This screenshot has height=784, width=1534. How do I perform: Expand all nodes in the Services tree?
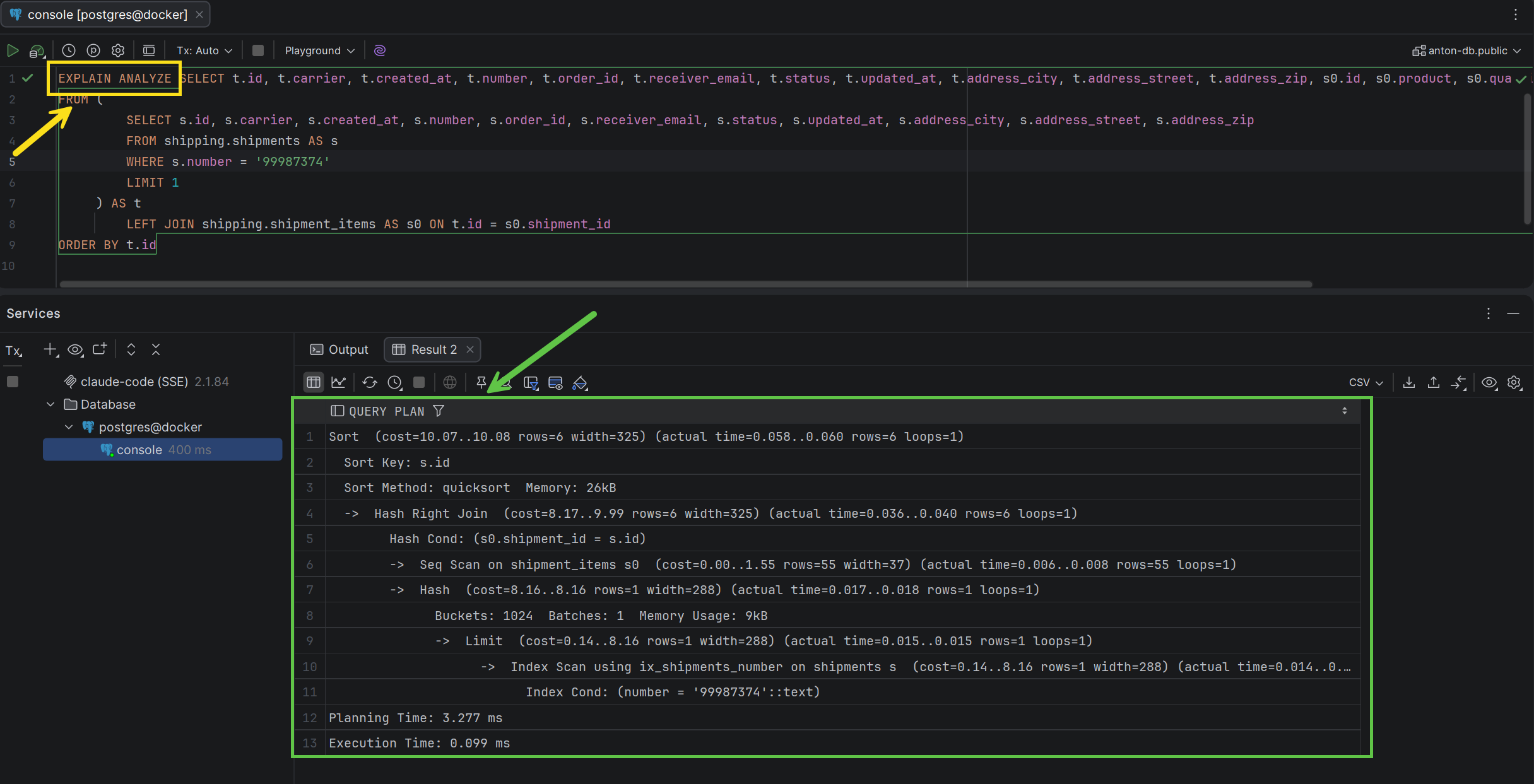131,349
